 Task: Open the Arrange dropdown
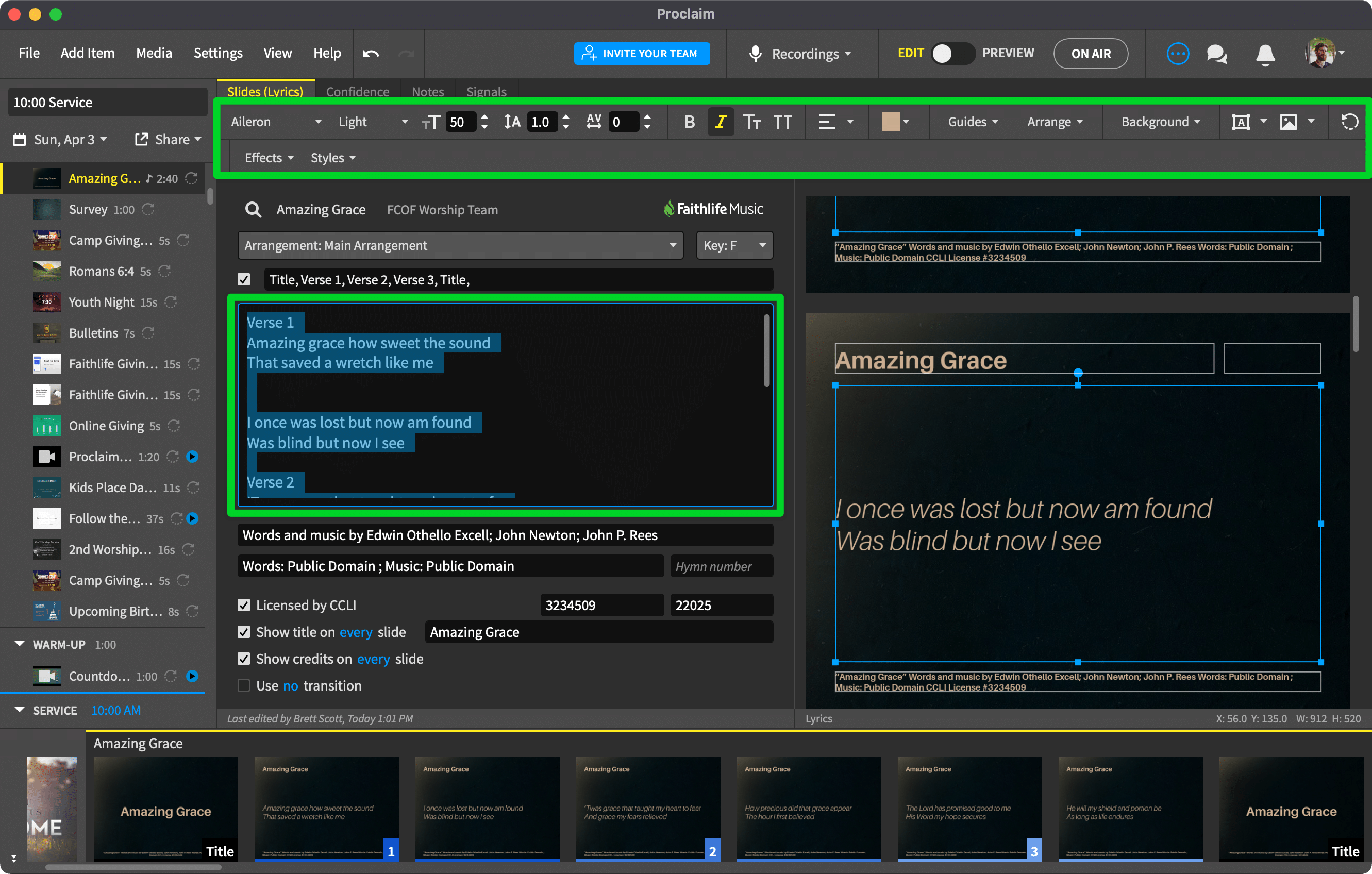(x=1055, y=122)
